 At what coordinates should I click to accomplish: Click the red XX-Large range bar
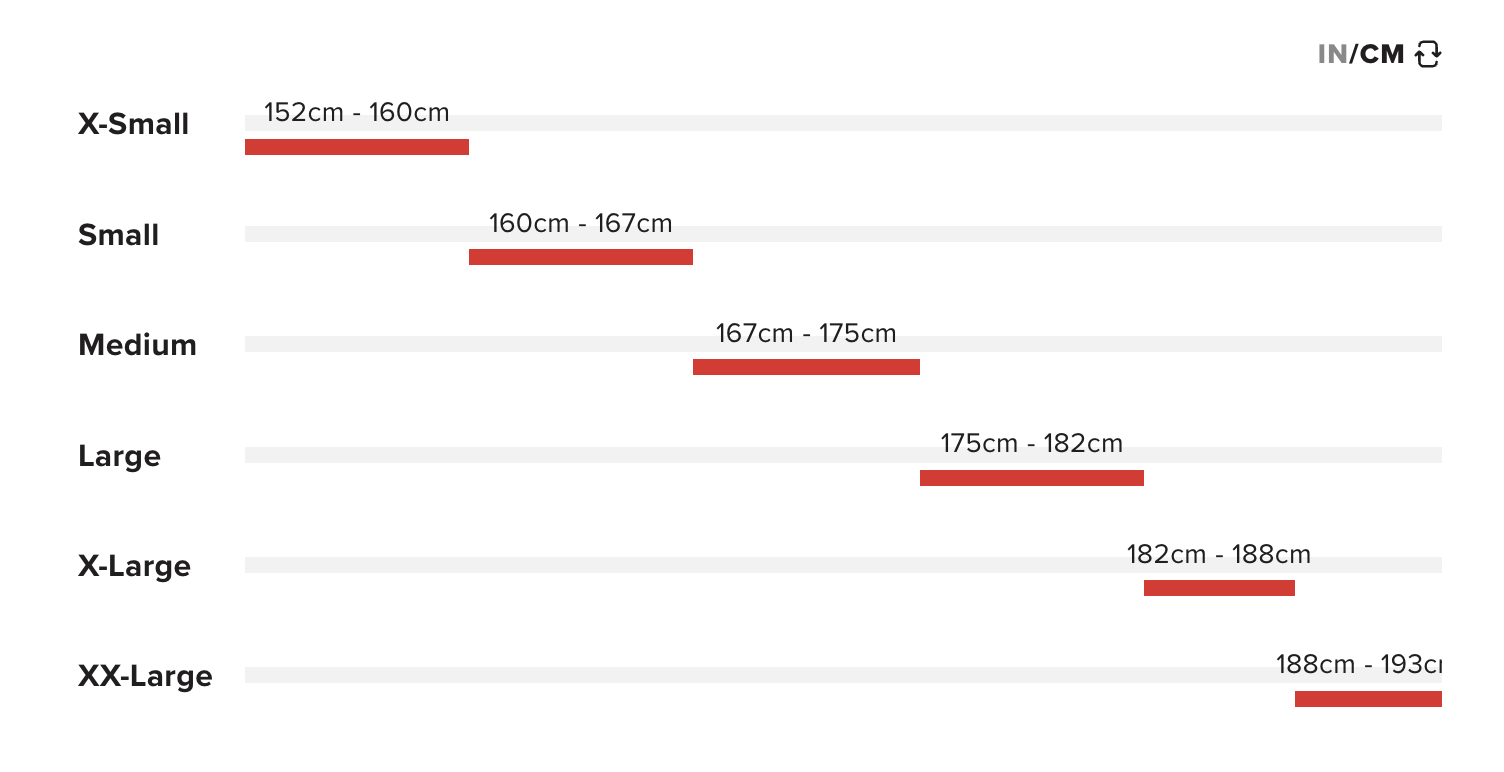click(1368, 699)
